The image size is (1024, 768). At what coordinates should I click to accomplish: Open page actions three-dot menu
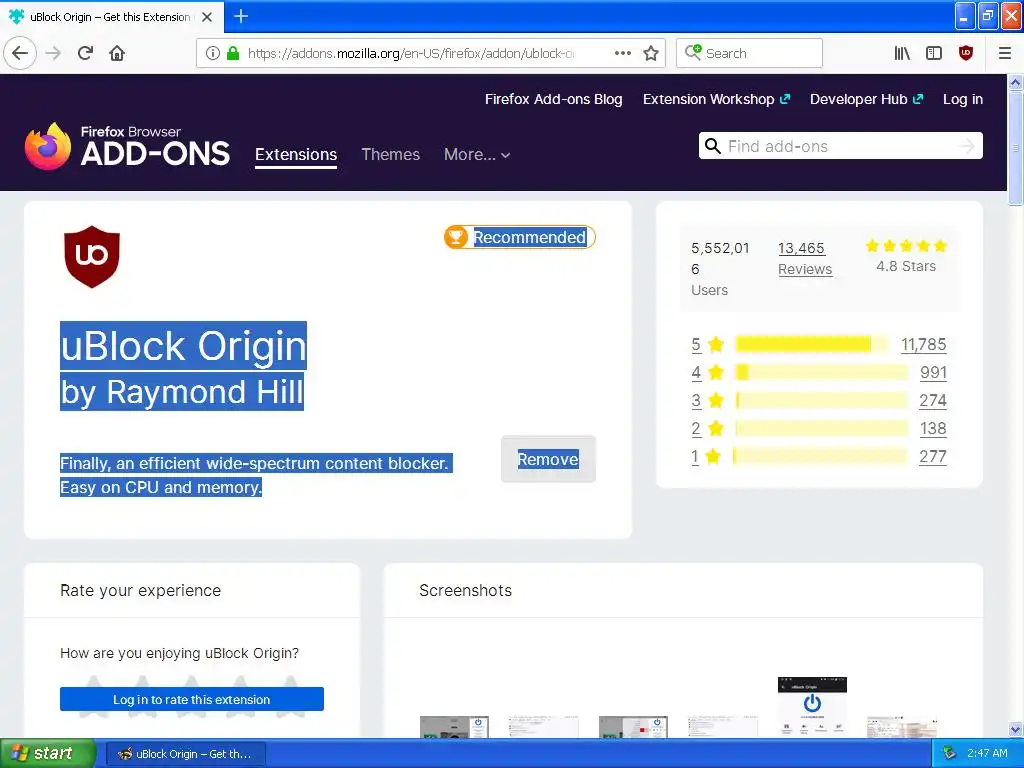(623, 53)
